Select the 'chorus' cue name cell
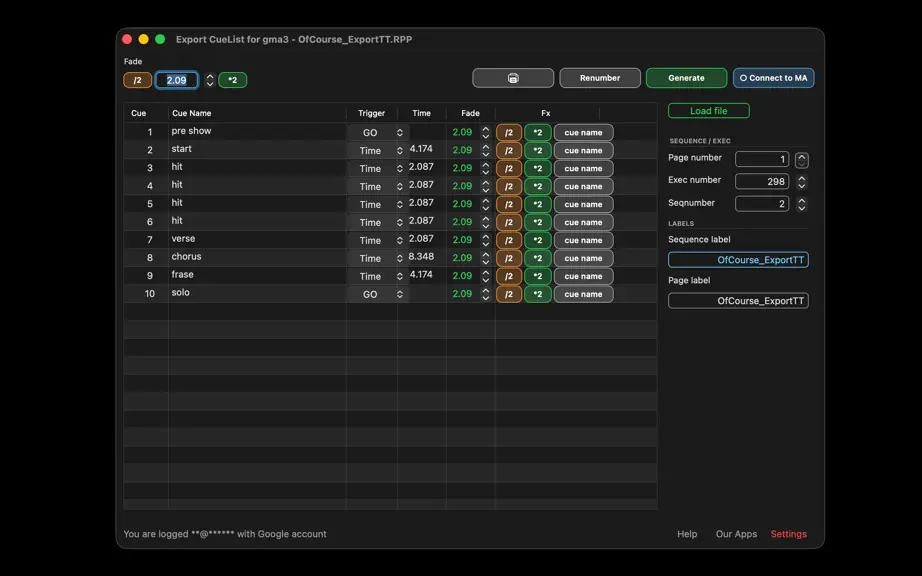The width and height of the screenshot is (922, 576). 258,257
